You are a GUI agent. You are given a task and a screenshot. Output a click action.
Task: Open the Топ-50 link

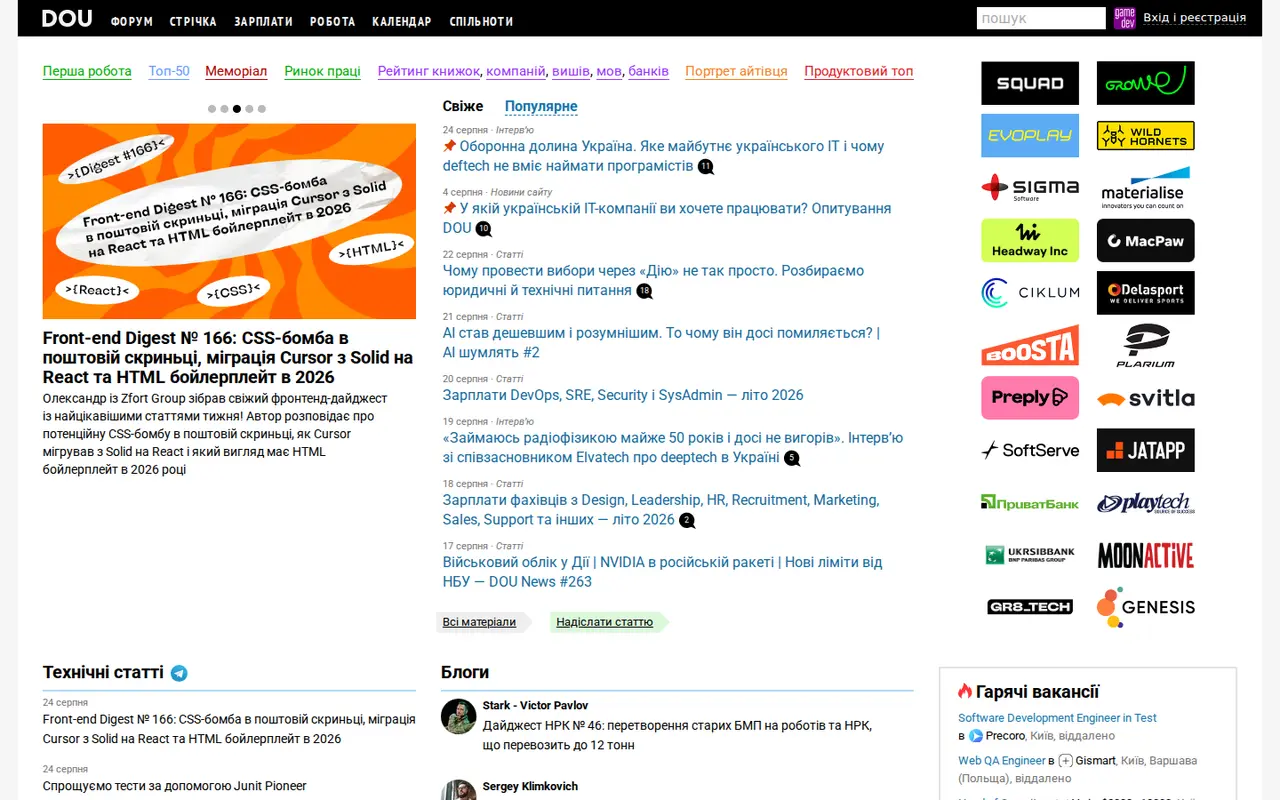[169, 71]
